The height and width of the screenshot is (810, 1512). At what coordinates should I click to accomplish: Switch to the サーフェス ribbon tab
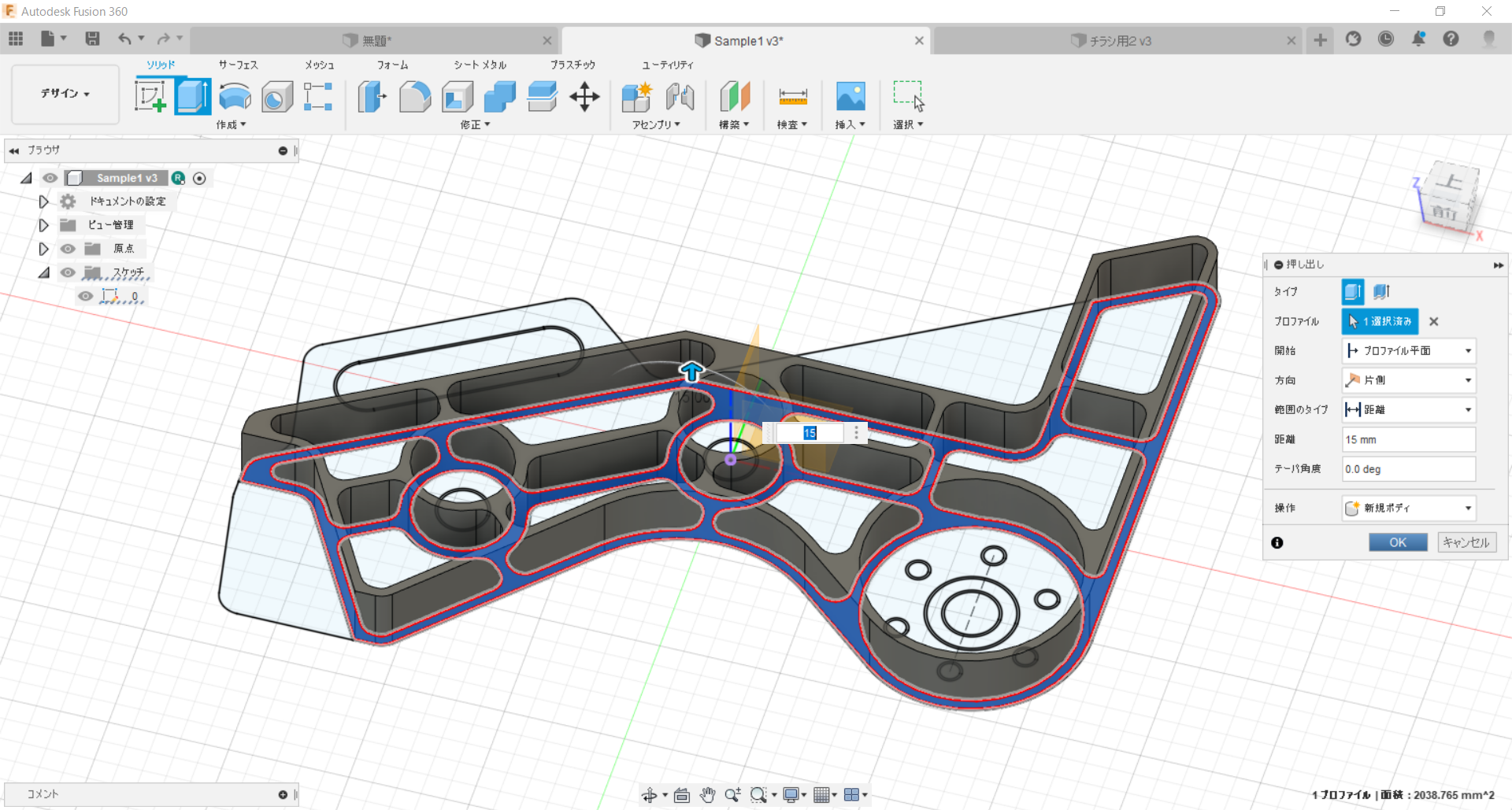coord(239,65)
